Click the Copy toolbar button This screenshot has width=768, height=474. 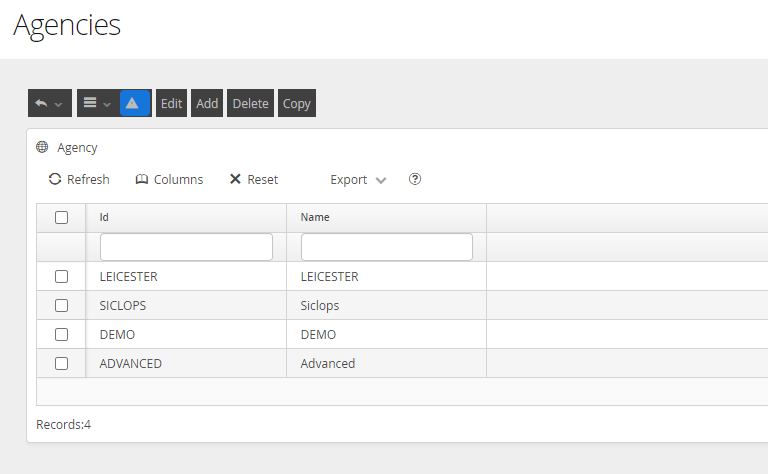pyautogui.click(x=297, y=103)
